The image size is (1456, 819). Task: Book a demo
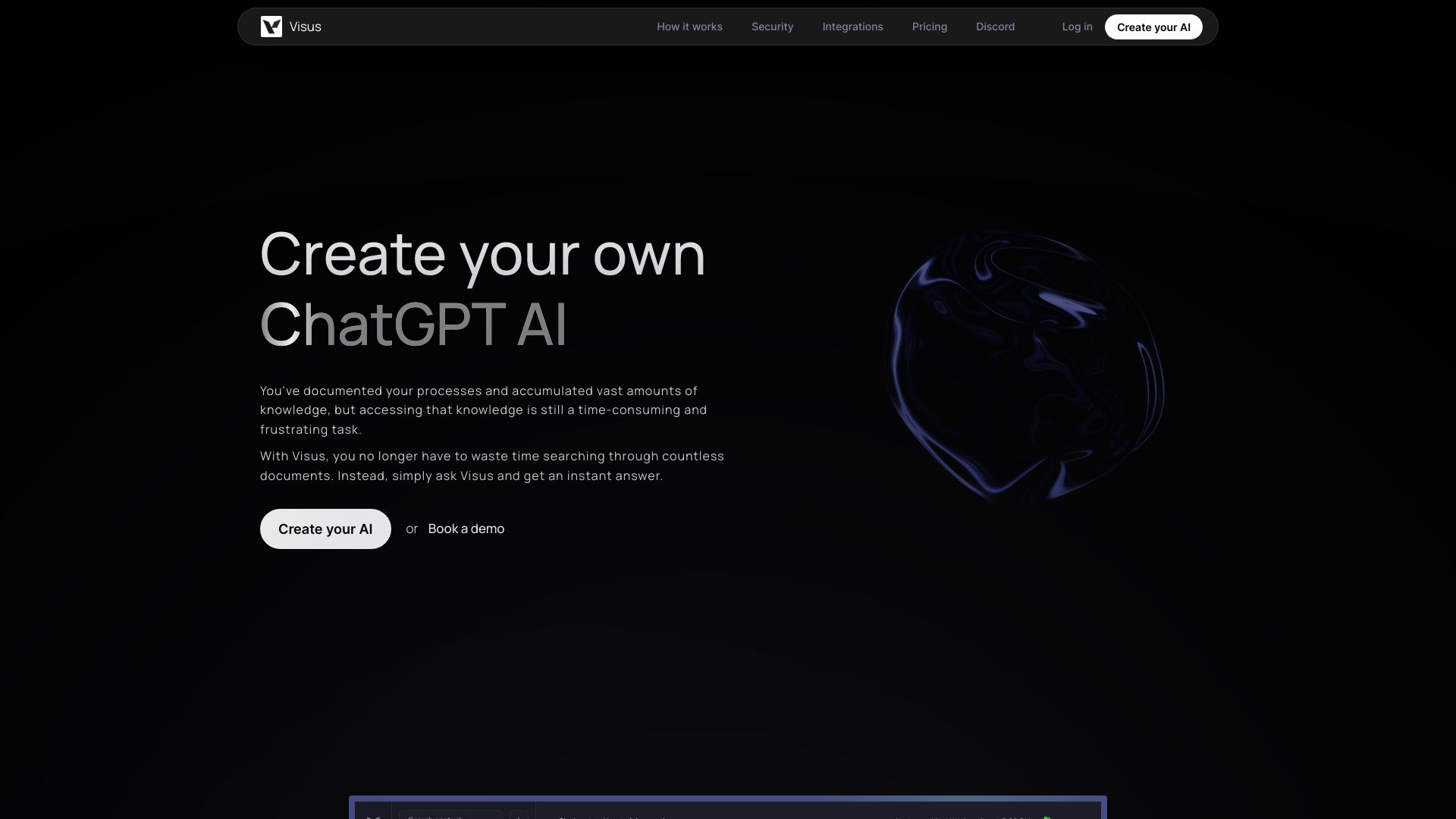click(x=466, y=529)
